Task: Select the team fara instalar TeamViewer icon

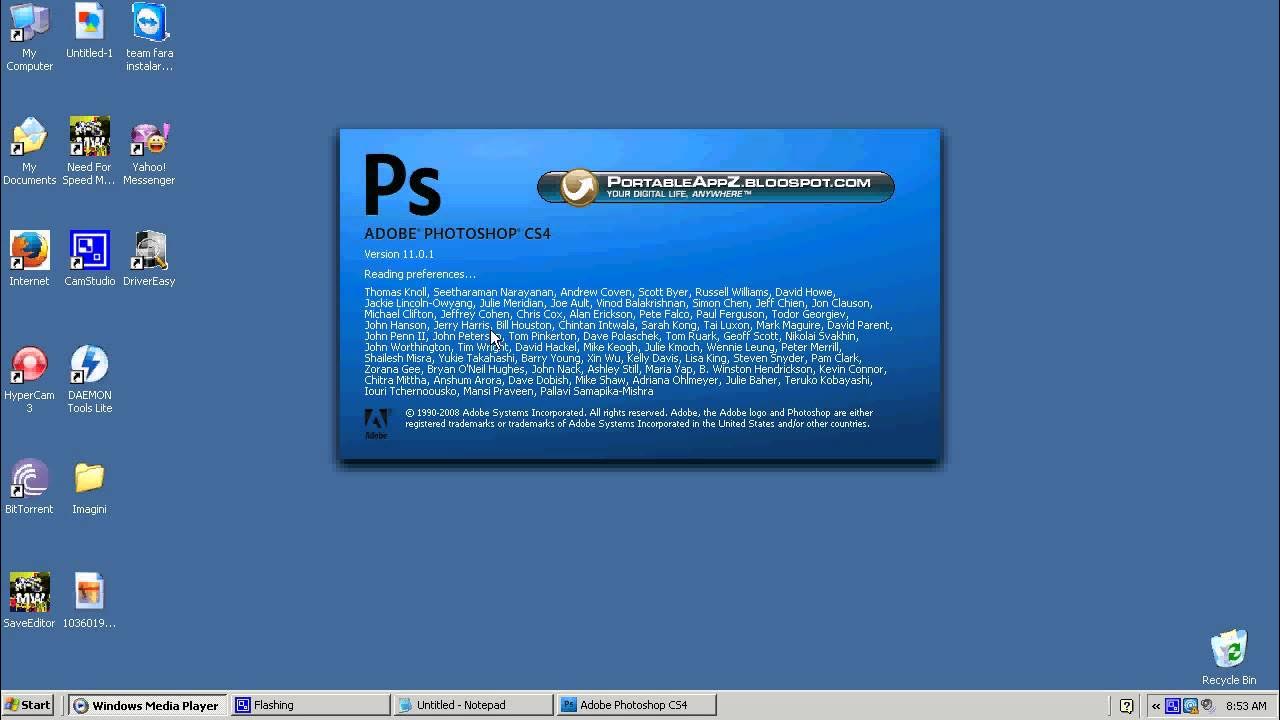Action: [x=149, y=37]
